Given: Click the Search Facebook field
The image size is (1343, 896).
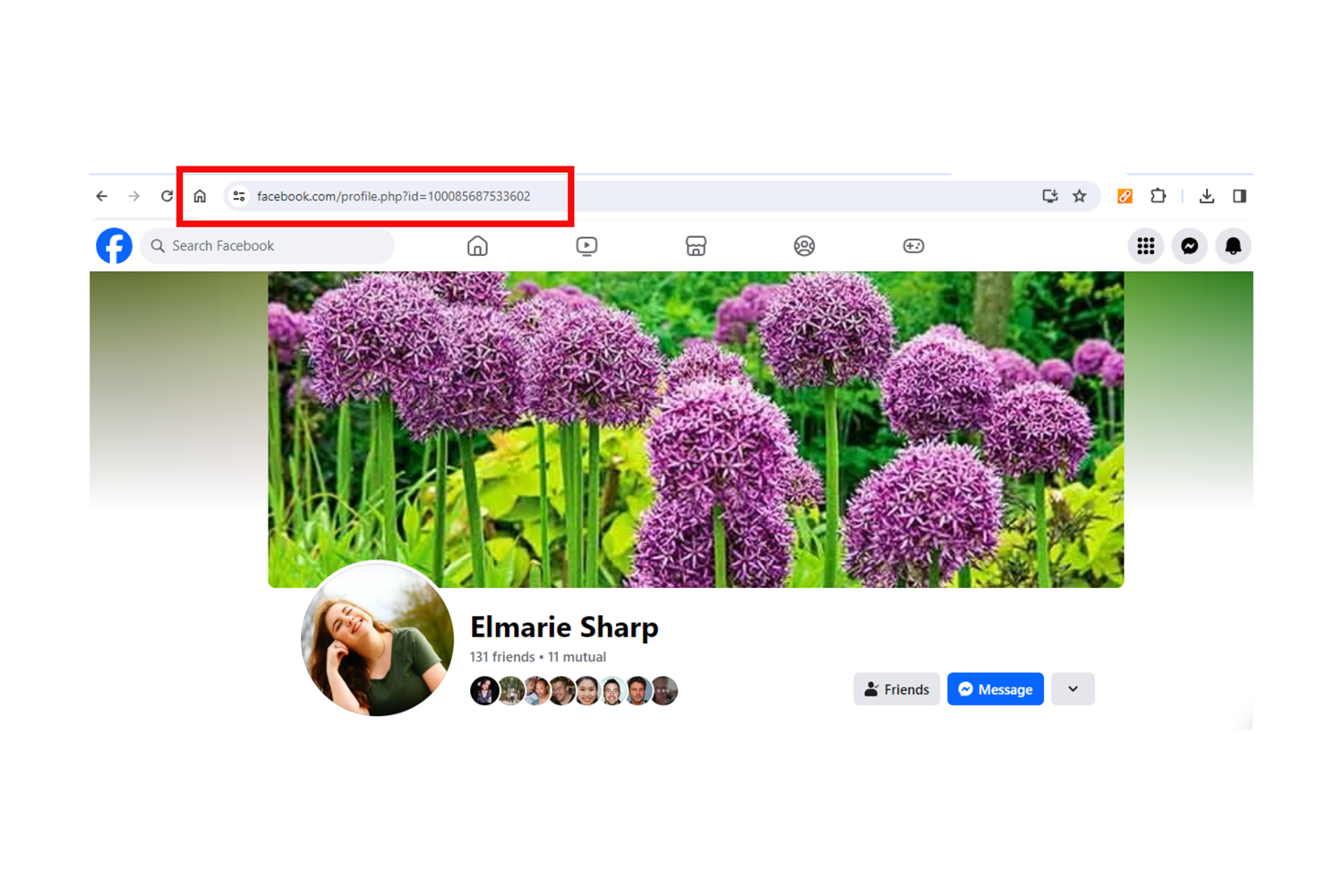Looking at the screenshot, I should coord(267,245).
